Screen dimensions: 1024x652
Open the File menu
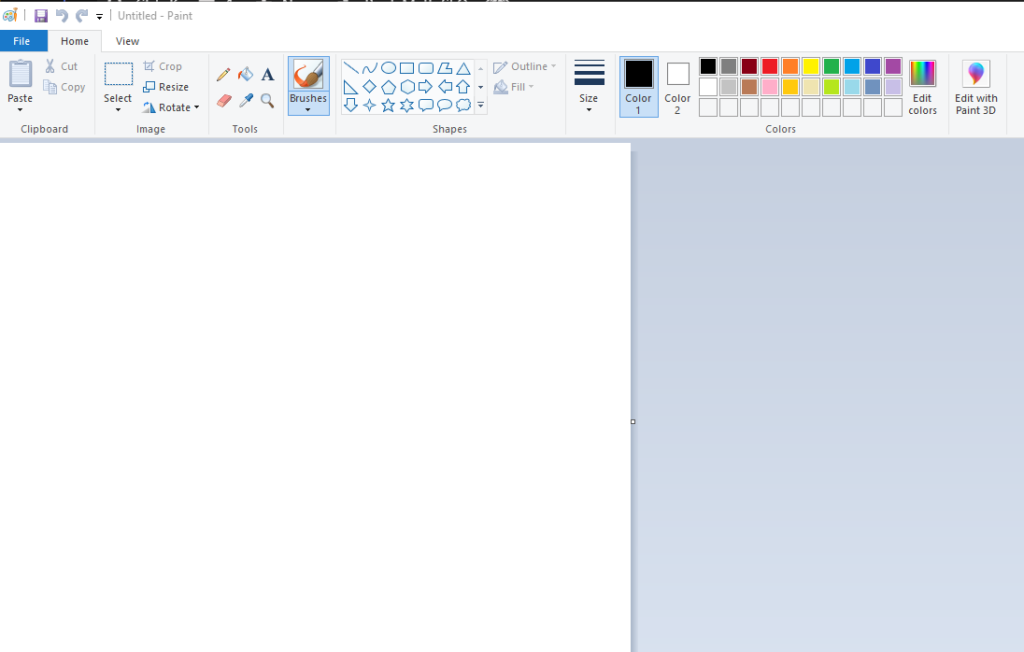click(x=22, y=41)
